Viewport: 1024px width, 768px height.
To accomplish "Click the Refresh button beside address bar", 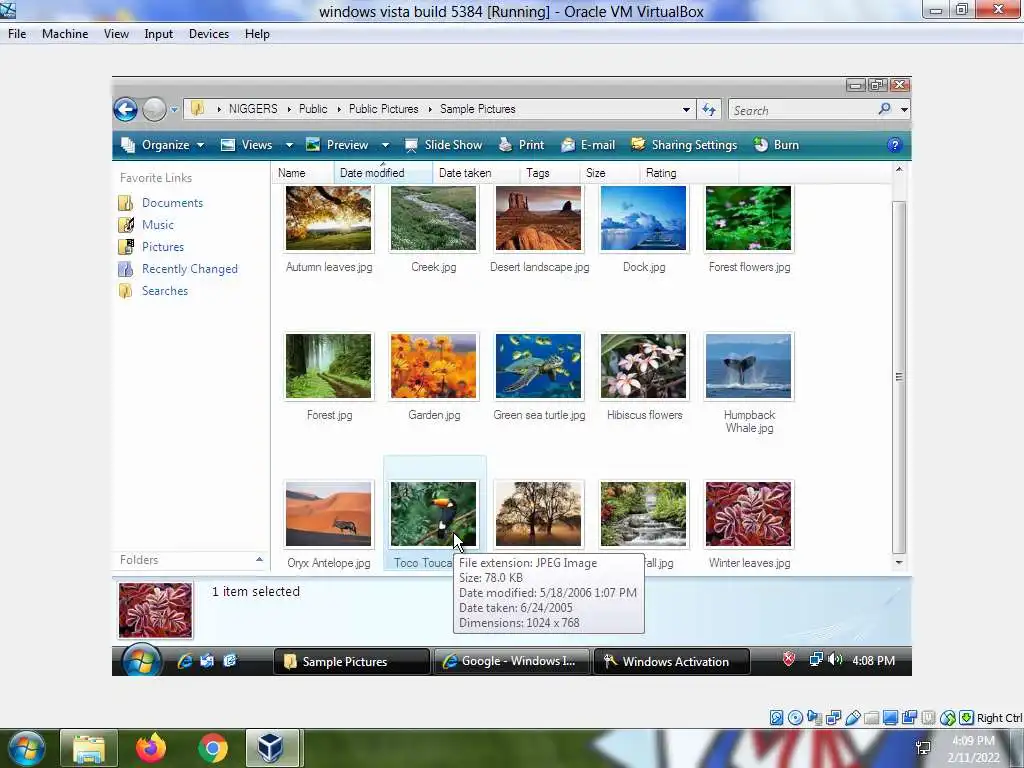I will [x=709, y=110].
